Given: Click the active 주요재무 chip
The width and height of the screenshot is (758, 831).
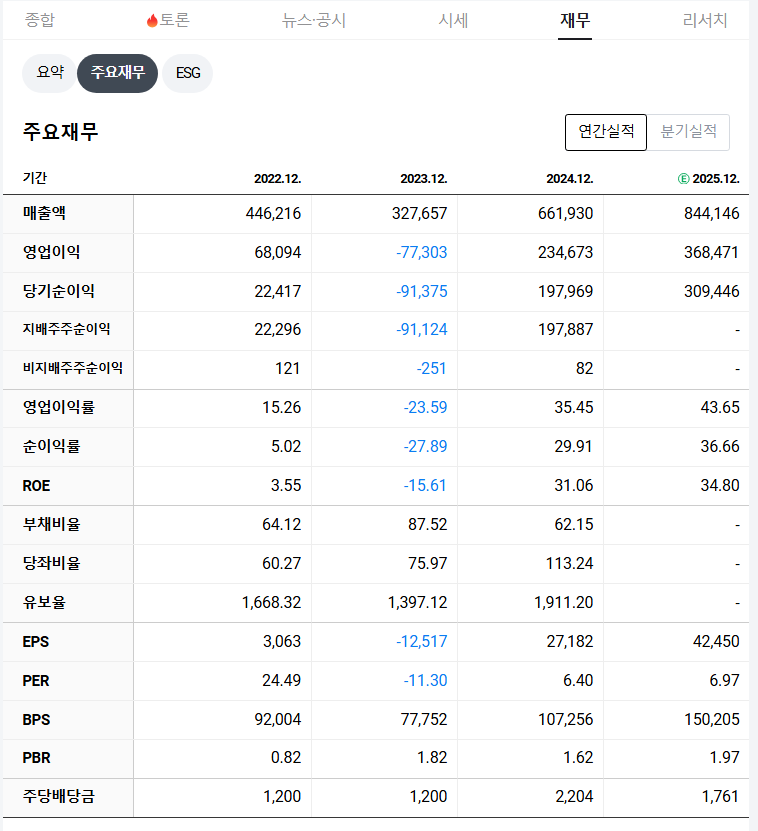Looking at the screenshot, I should (117, 73).
